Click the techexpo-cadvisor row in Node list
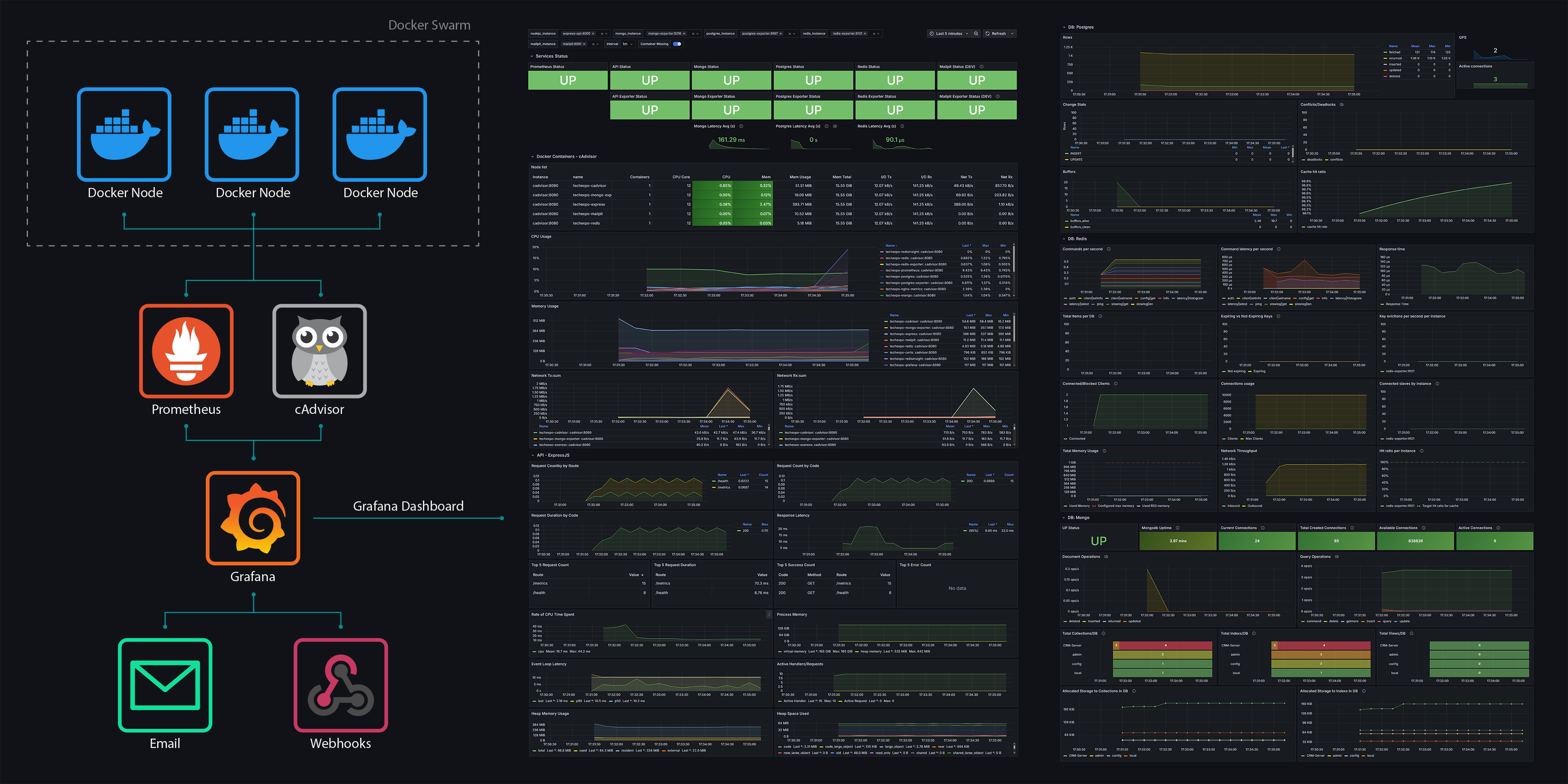This screenshot has width=1568, height=784. (773, 185)
